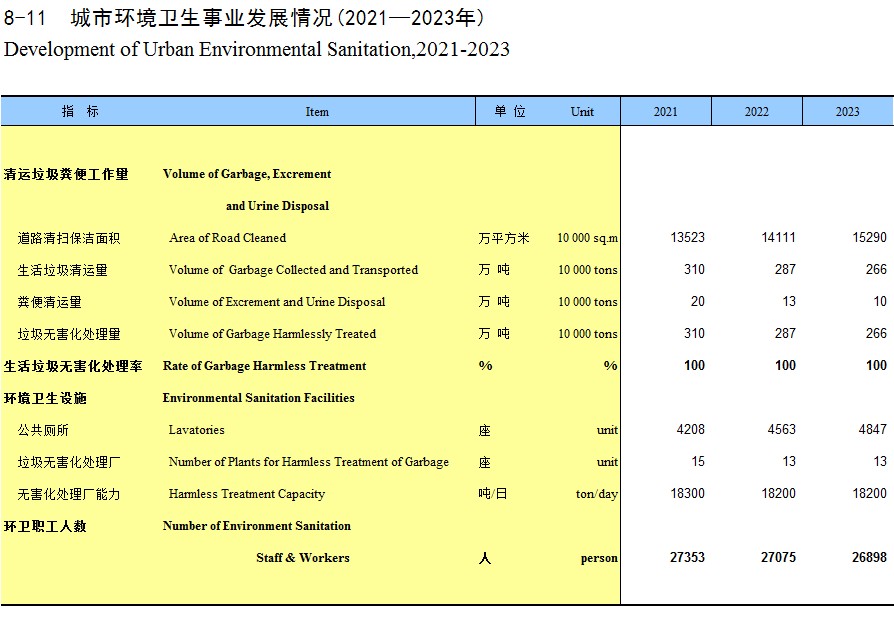Click 'Area of Road Cleaned' row label
The height and width of the screenshot is (638, 894).
click(227, 238)
